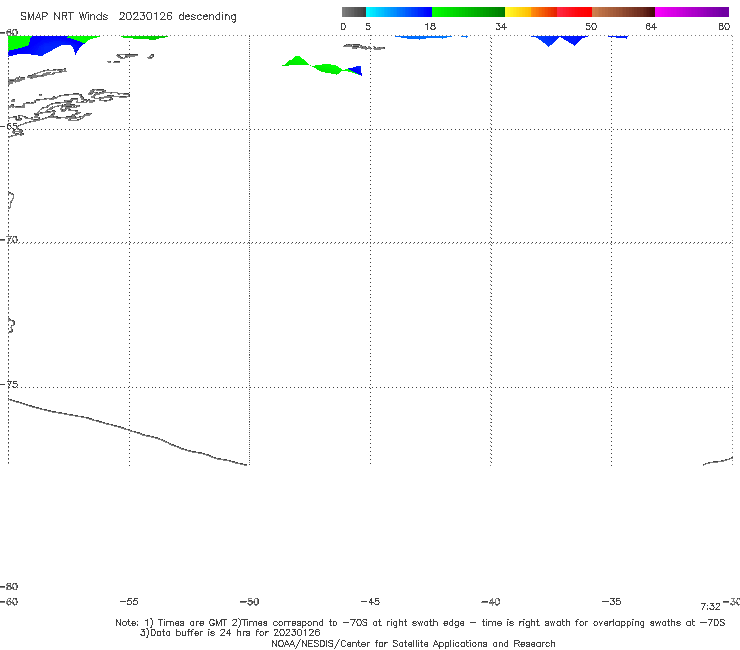The image size is (740, 650).
Task: Click the scale label '50'
Action: click(x=591, y=26)
